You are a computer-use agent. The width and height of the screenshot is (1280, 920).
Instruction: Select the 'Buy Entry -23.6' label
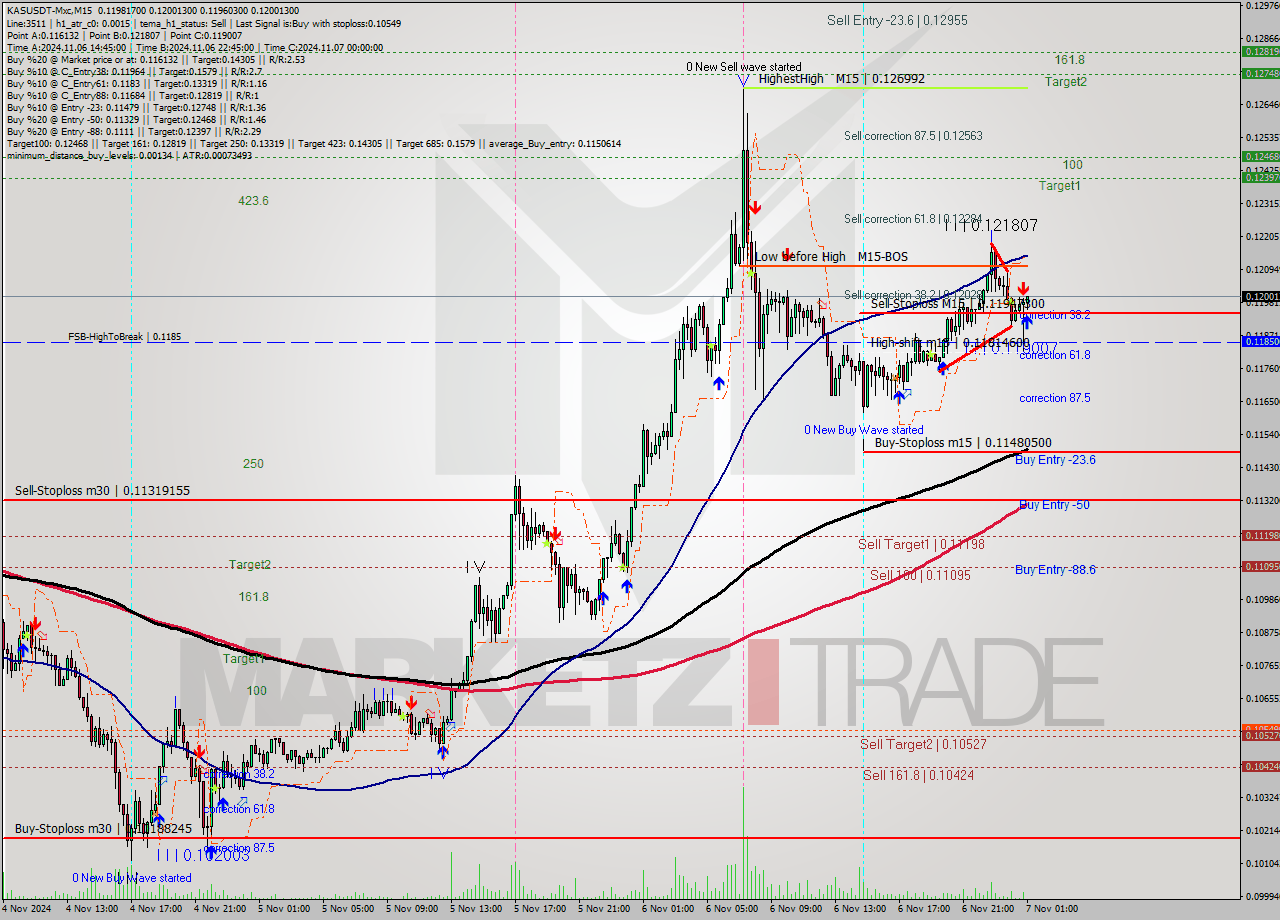point(1055,460)
